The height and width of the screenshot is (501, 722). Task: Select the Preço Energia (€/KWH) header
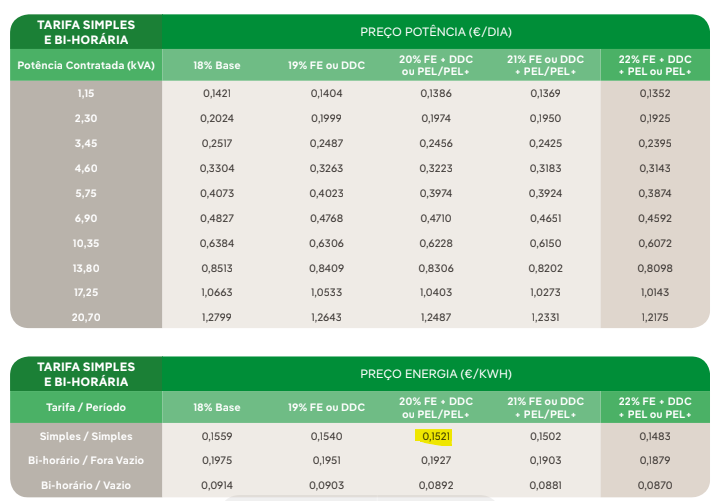click(436, 374)
